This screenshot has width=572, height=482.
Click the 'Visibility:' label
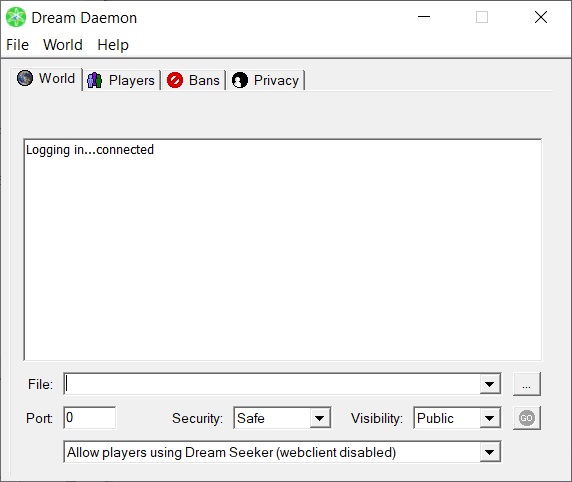377,418
